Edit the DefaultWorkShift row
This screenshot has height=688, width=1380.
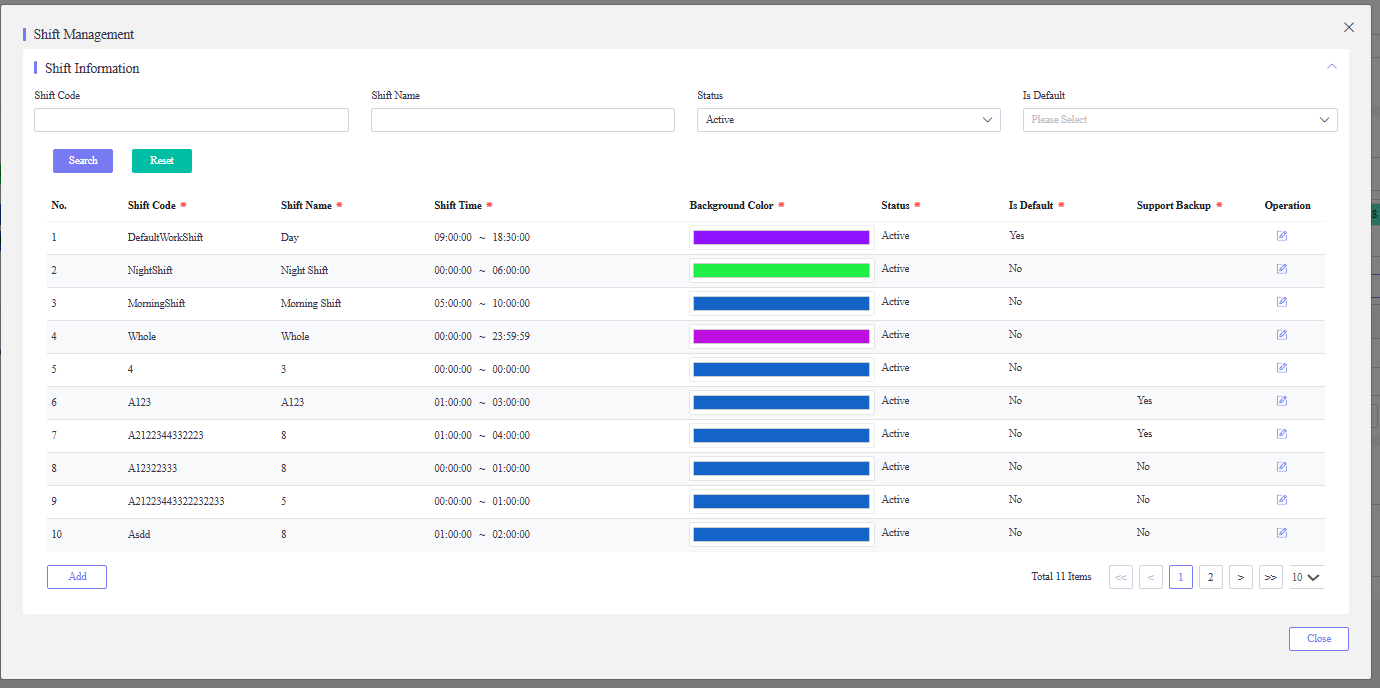click(1281, 236)
